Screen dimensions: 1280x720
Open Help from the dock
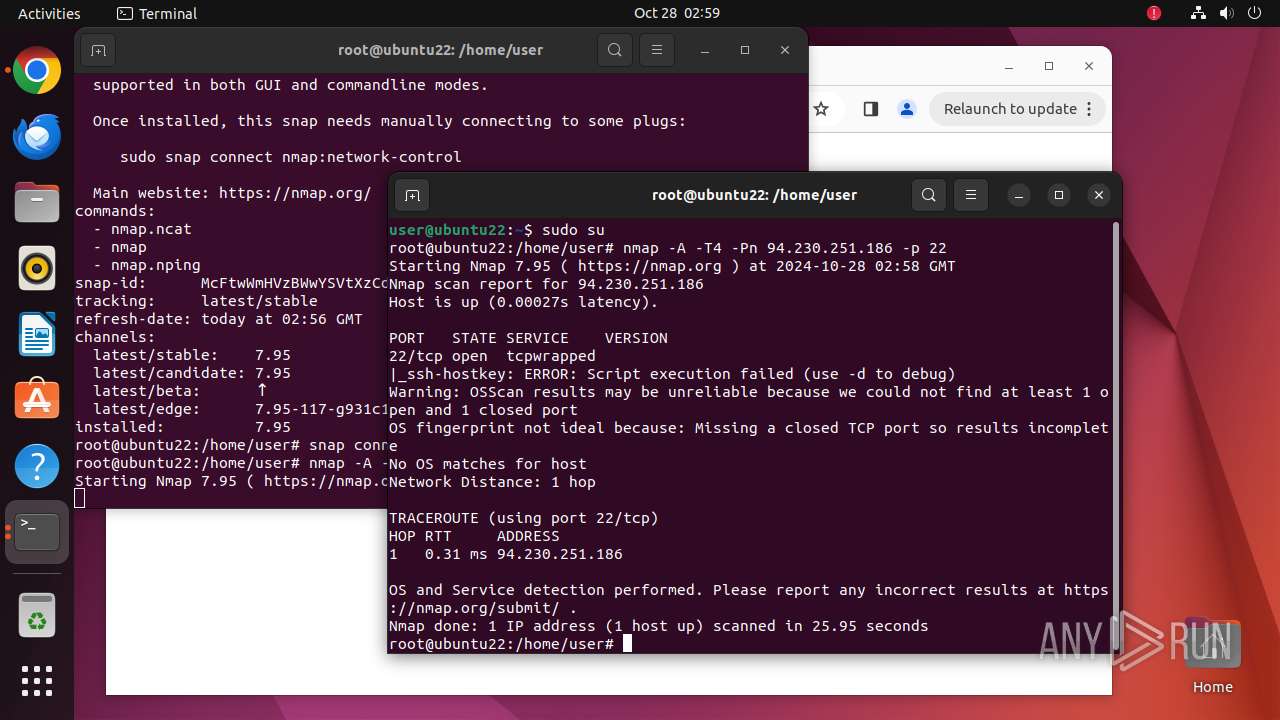[x=37, y=466]
